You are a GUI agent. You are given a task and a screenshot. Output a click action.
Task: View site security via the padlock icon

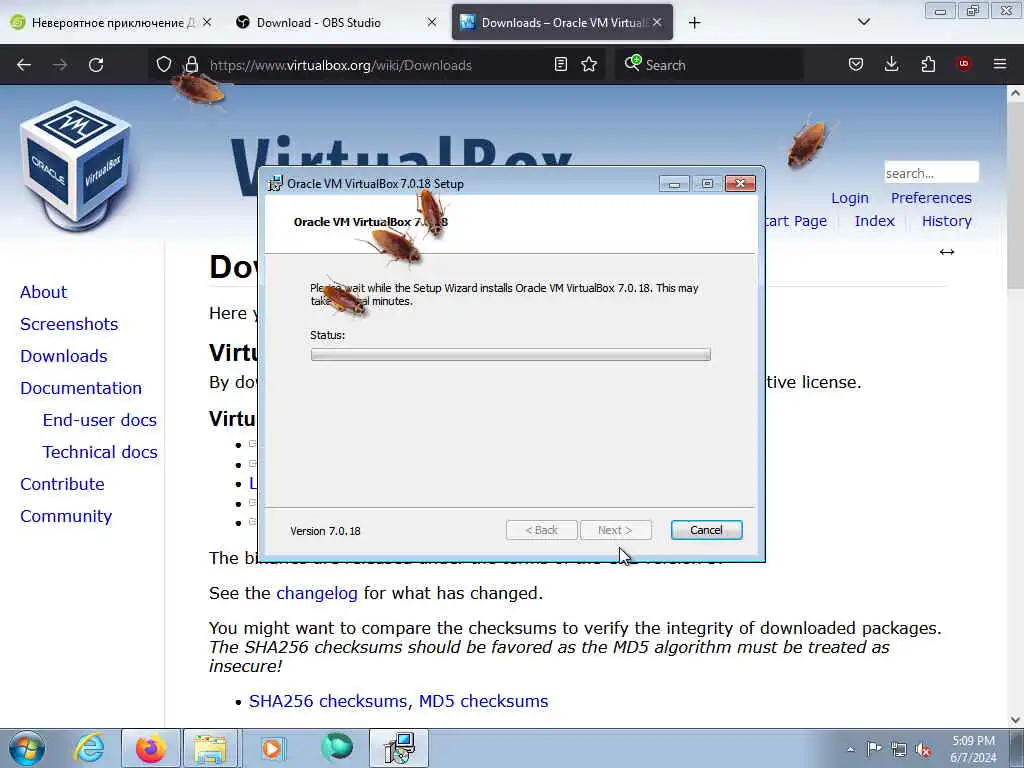click(x=191, y=65)
